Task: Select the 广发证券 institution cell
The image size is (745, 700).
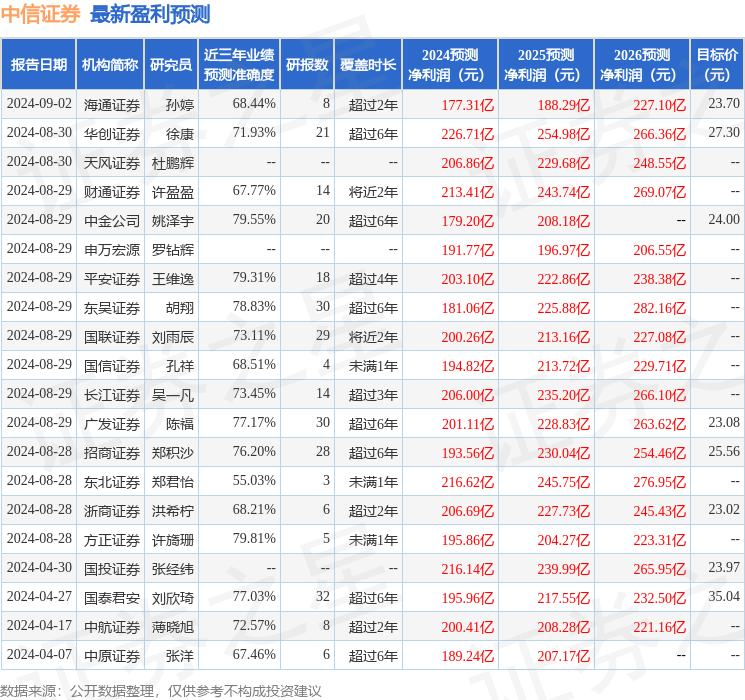Action: click(112, 423)
